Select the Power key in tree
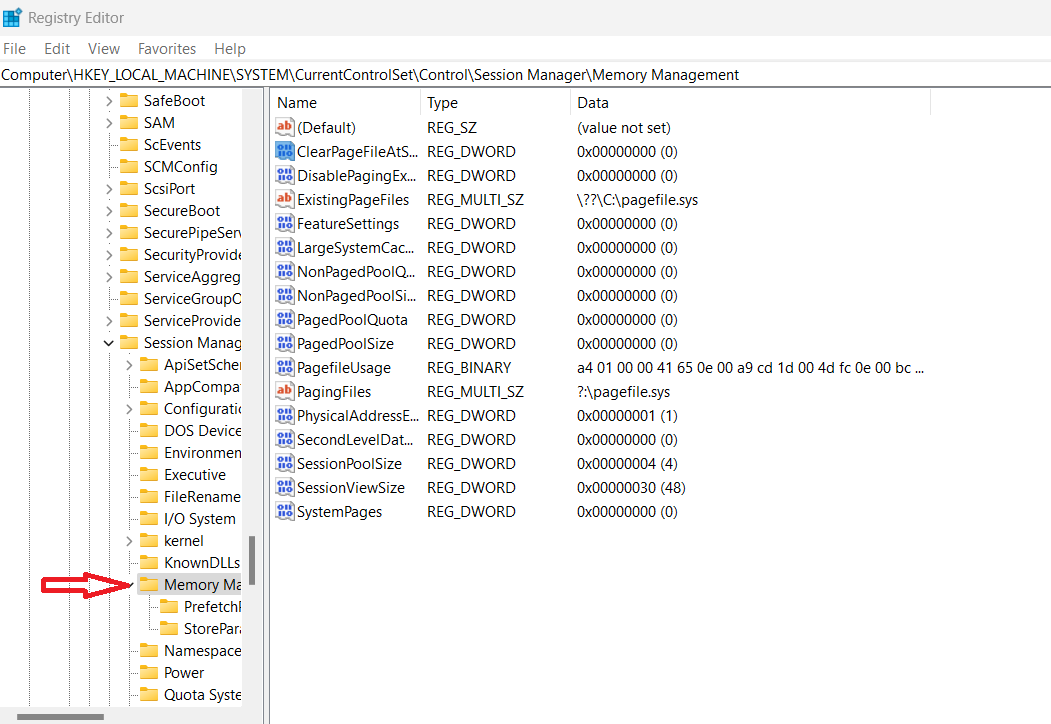1051x724 pixels. point(184,673)
